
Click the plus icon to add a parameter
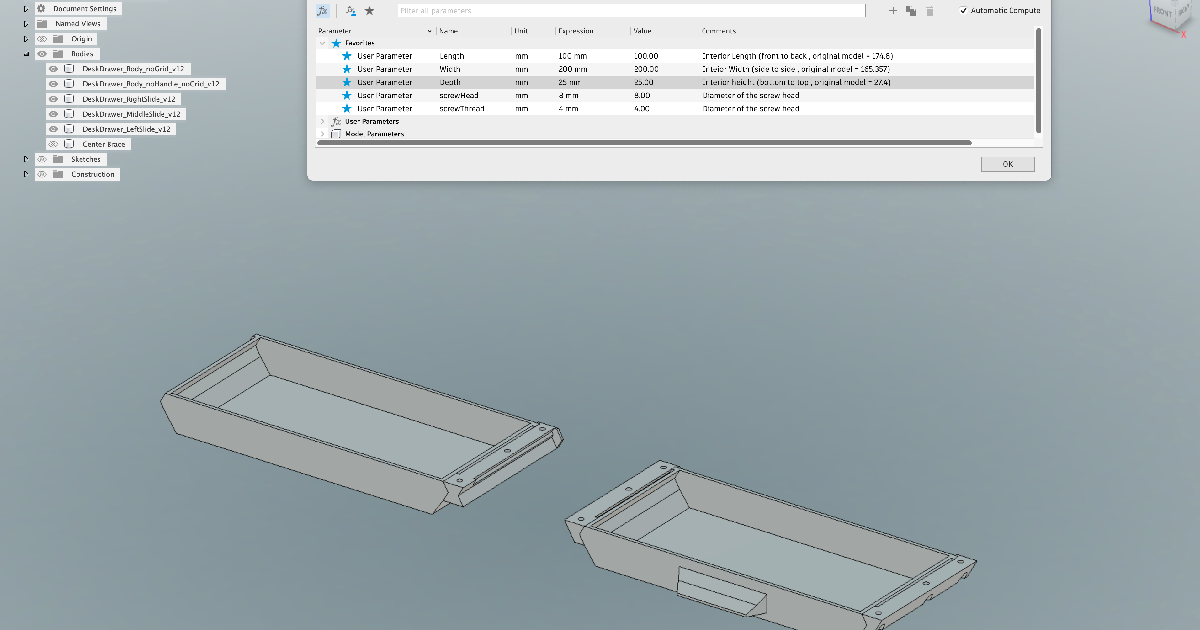[893, 10]
